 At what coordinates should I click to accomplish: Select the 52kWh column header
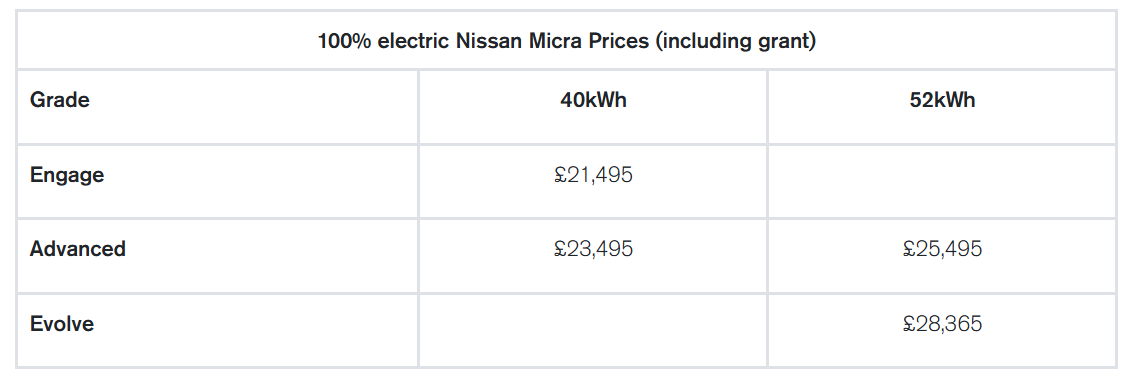[x=942, y=100]
